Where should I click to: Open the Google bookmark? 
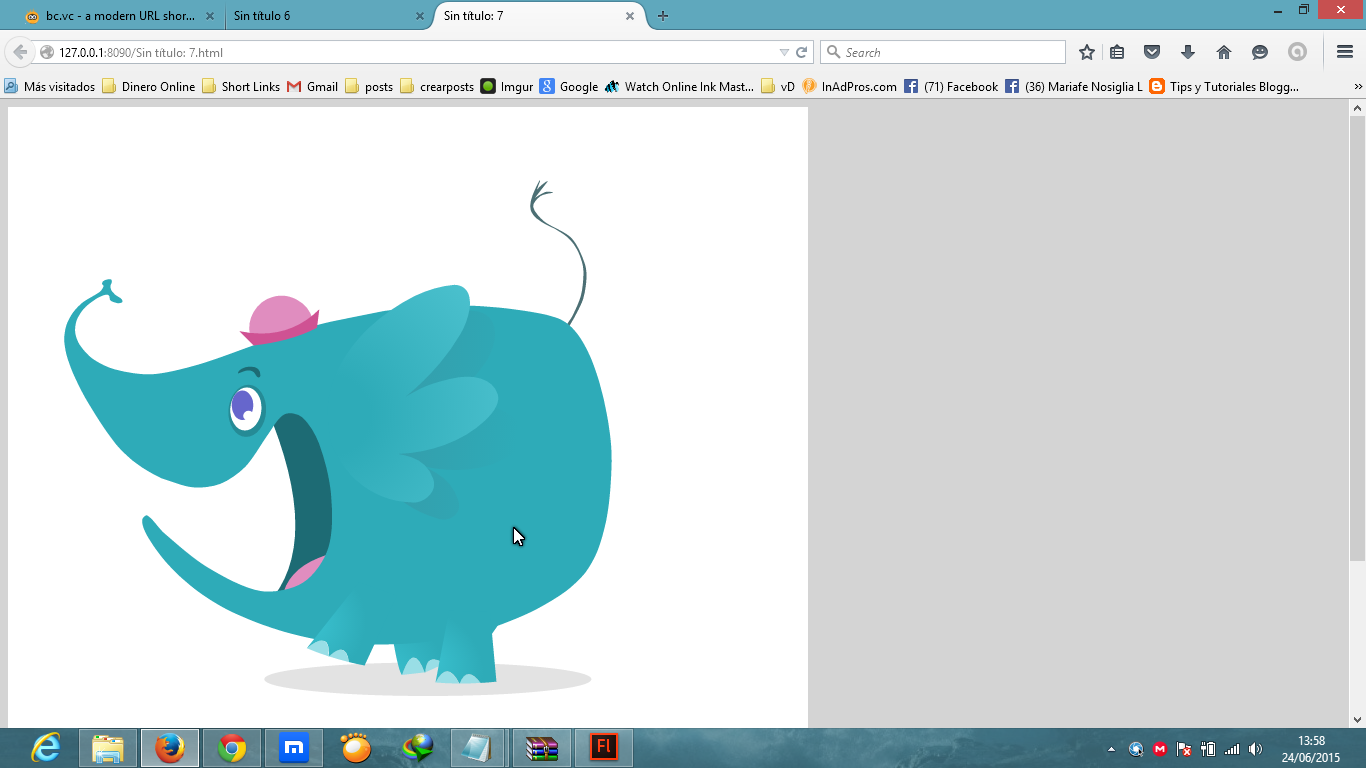[569, 87]
